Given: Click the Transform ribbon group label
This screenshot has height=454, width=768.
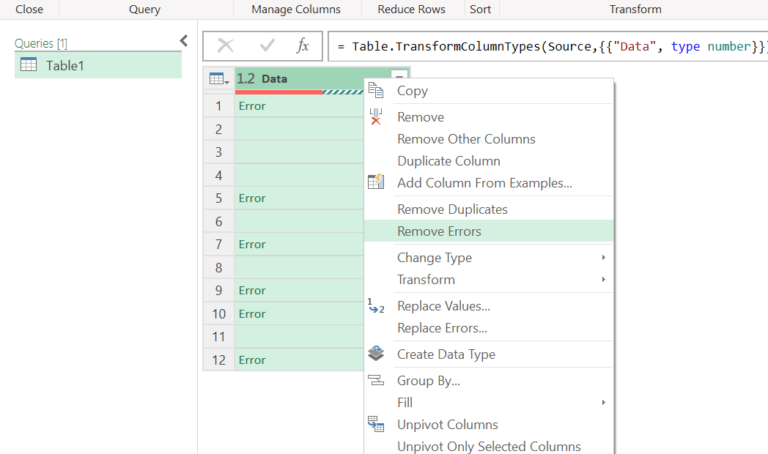Looking at the screenshot, I should tap(635, 9).
